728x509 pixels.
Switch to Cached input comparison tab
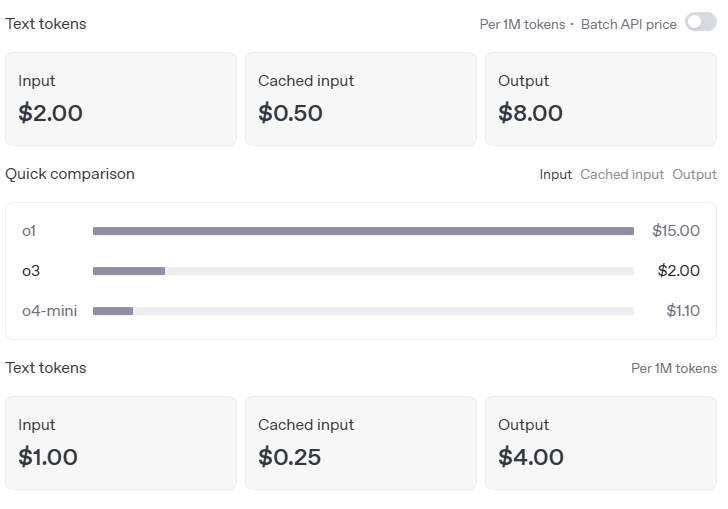[622, 174]
